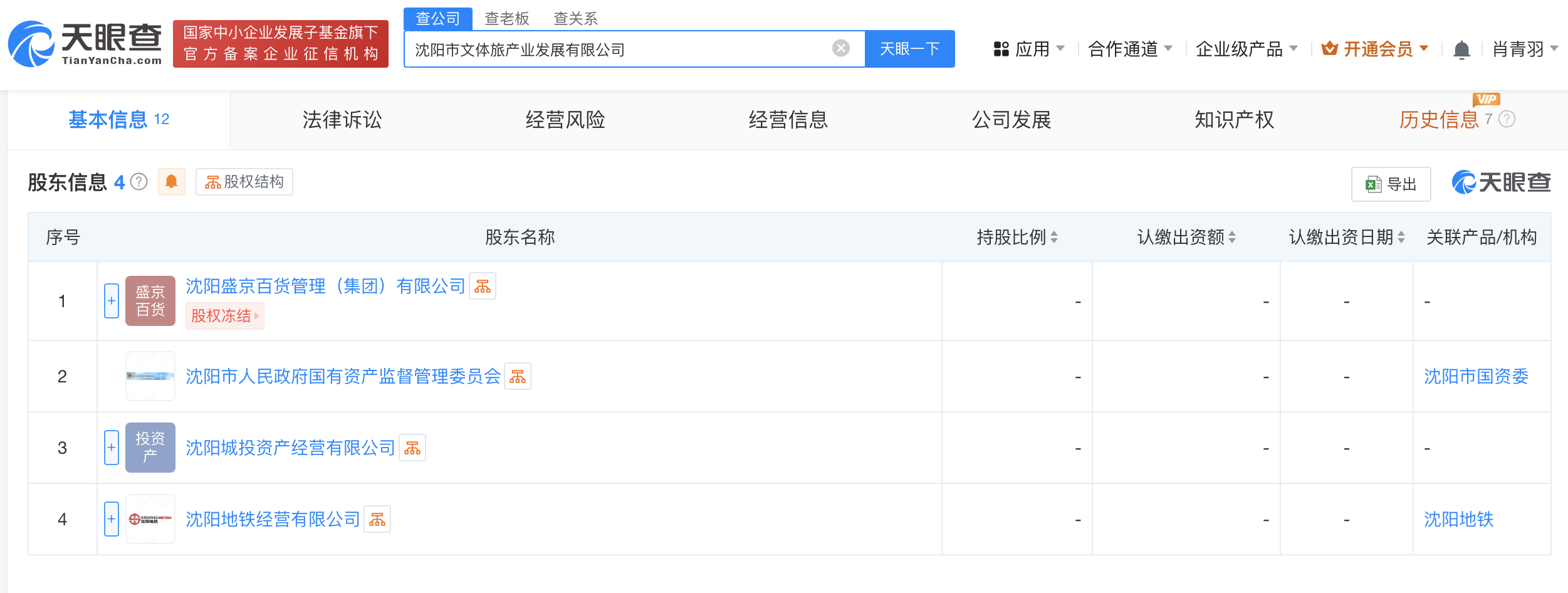Switch to the 历史信息 tab
This screenshot has height=593, width=1568.
click(1439, 120)
